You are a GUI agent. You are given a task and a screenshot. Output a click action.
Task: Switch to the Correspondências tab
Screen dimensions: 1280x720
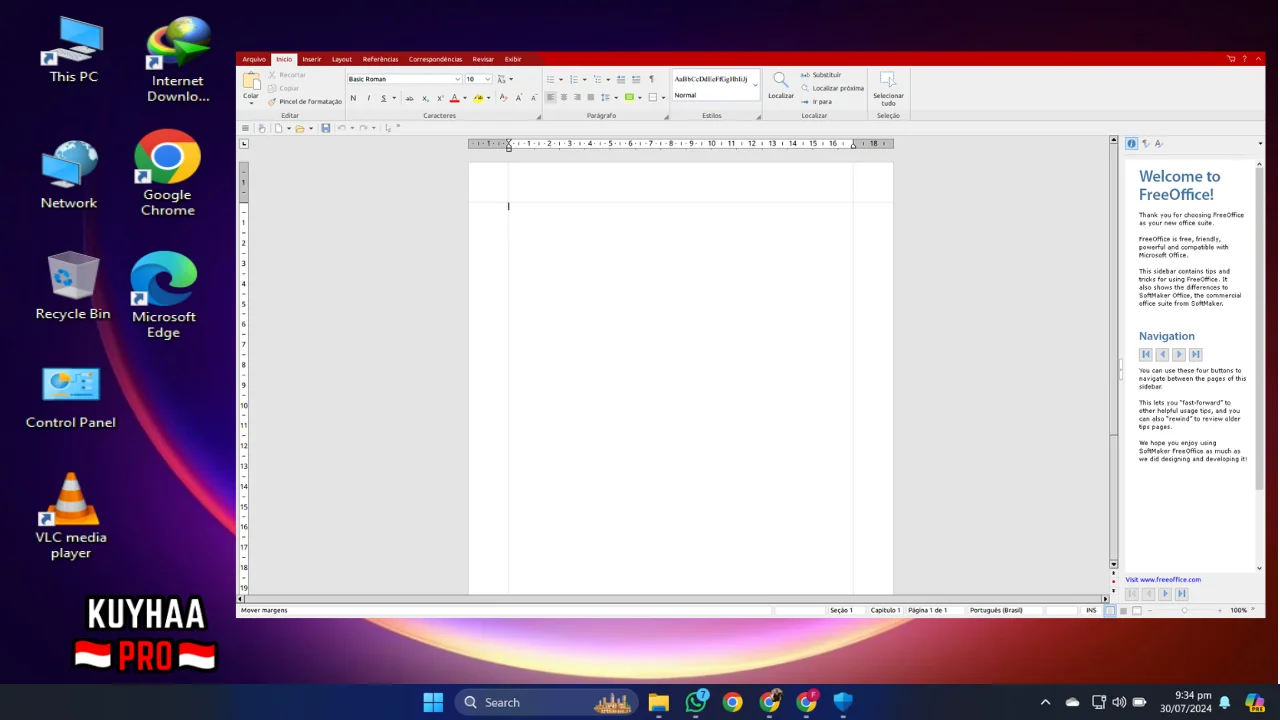coord(435,59)
